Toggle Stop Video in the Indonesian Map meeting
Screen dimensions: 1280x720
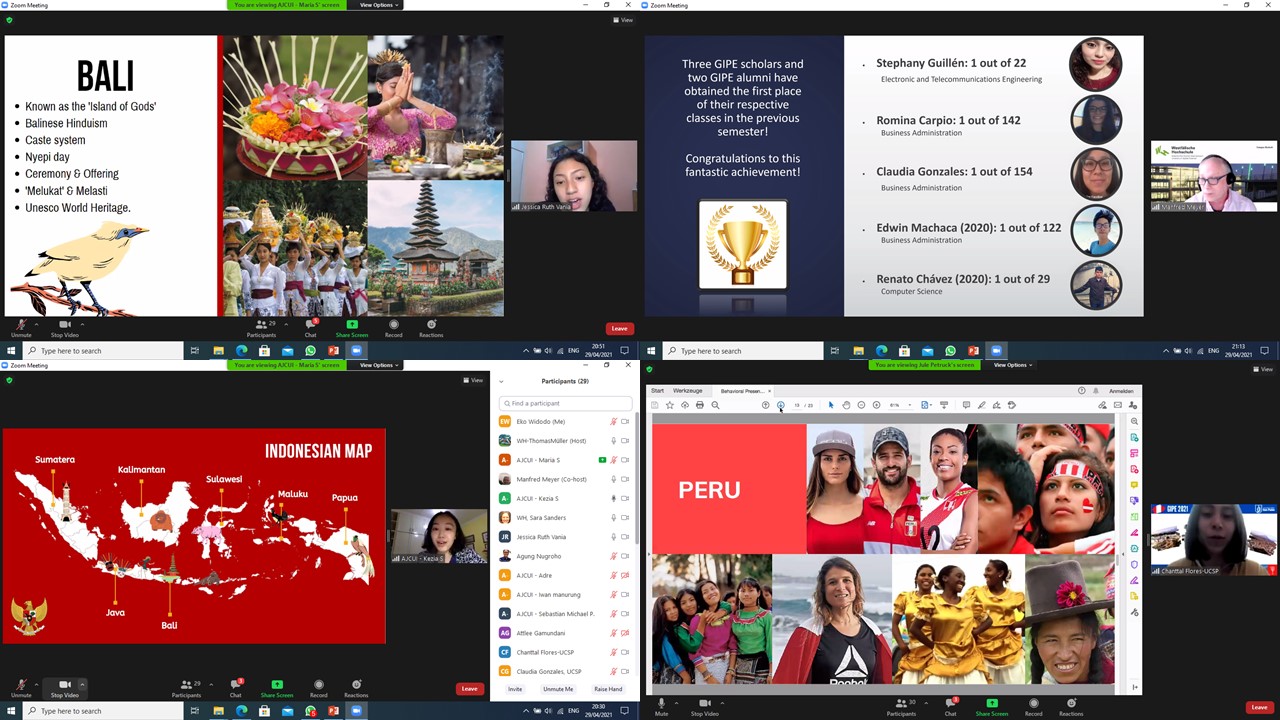coord(65,688)
